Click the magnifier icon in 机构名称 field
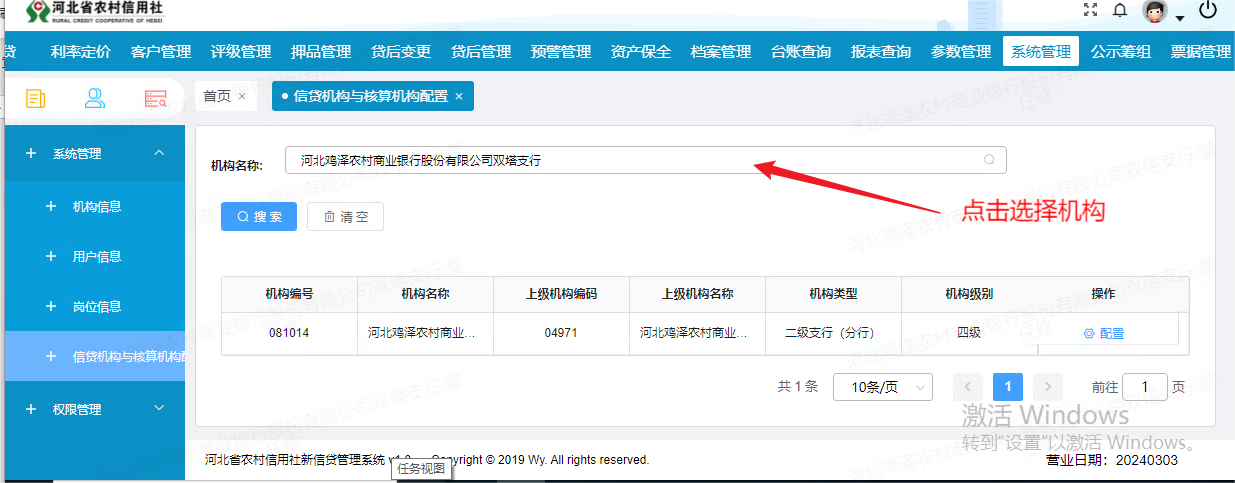1235x483 pixels. tap(989, 159)
